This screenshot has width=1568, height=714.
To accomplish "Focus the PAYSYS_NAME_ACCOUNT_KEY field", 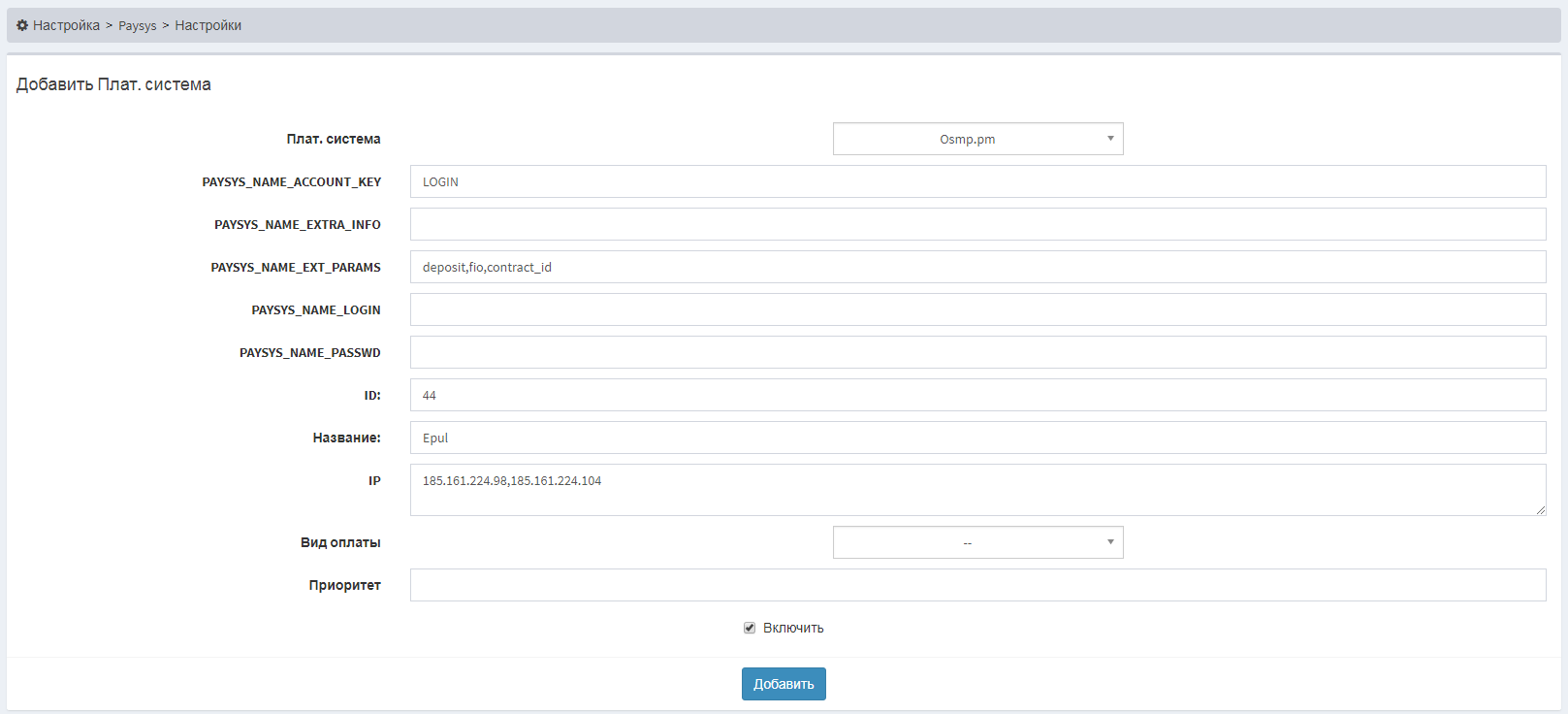I will (977, 181).
